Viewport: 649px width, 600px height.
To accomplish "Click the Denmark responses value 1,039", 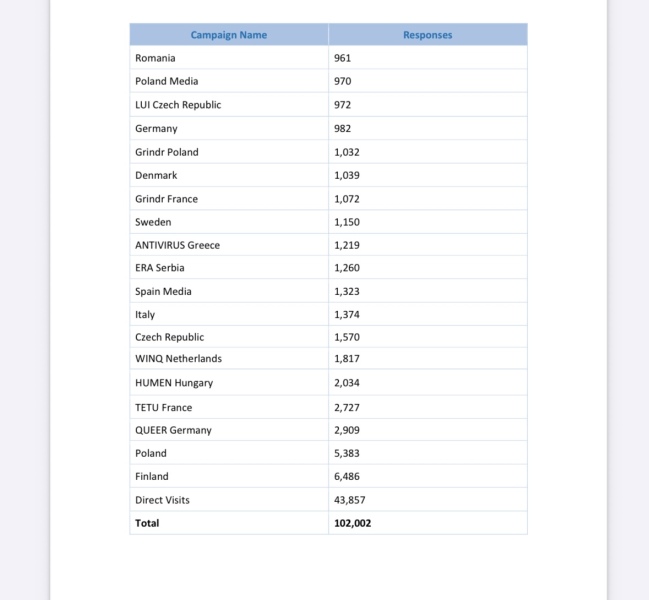I will [x=347, y=175].
